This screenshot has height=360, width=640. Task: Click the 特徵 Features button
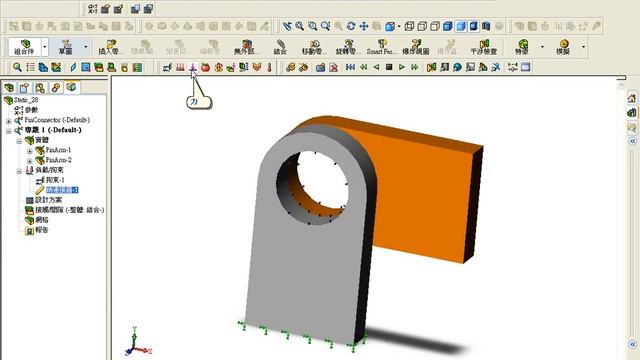point(522,47)
